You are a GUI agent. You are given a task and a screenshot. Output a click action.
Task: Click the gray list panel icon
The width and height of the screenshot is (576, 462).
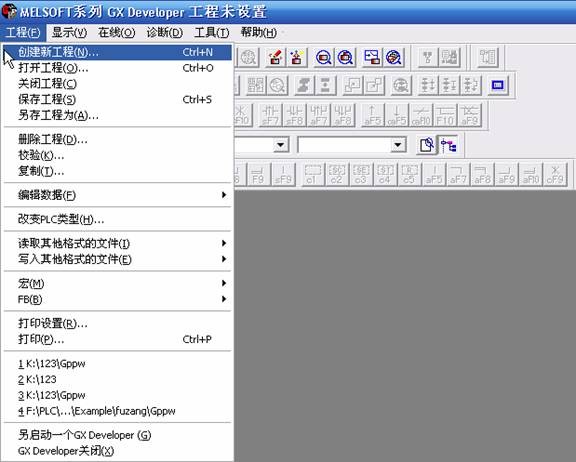coord(487,57)
